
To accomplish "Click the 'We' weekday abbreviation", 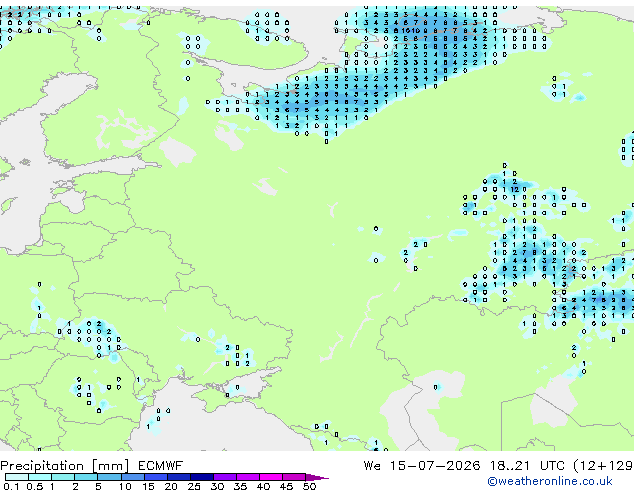I will (x=372, y=466).
